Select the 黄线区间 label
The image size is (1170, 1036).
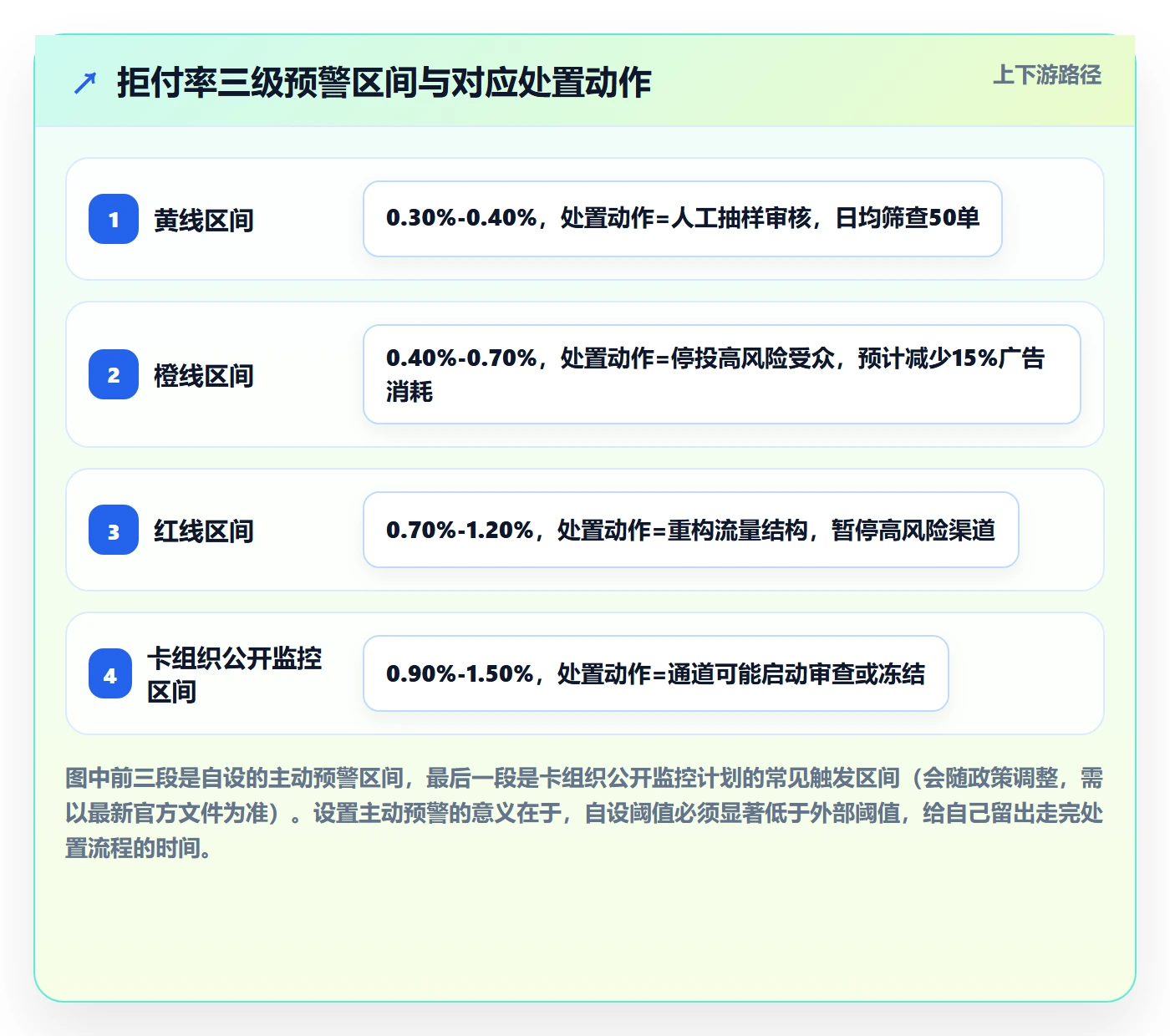204,220
